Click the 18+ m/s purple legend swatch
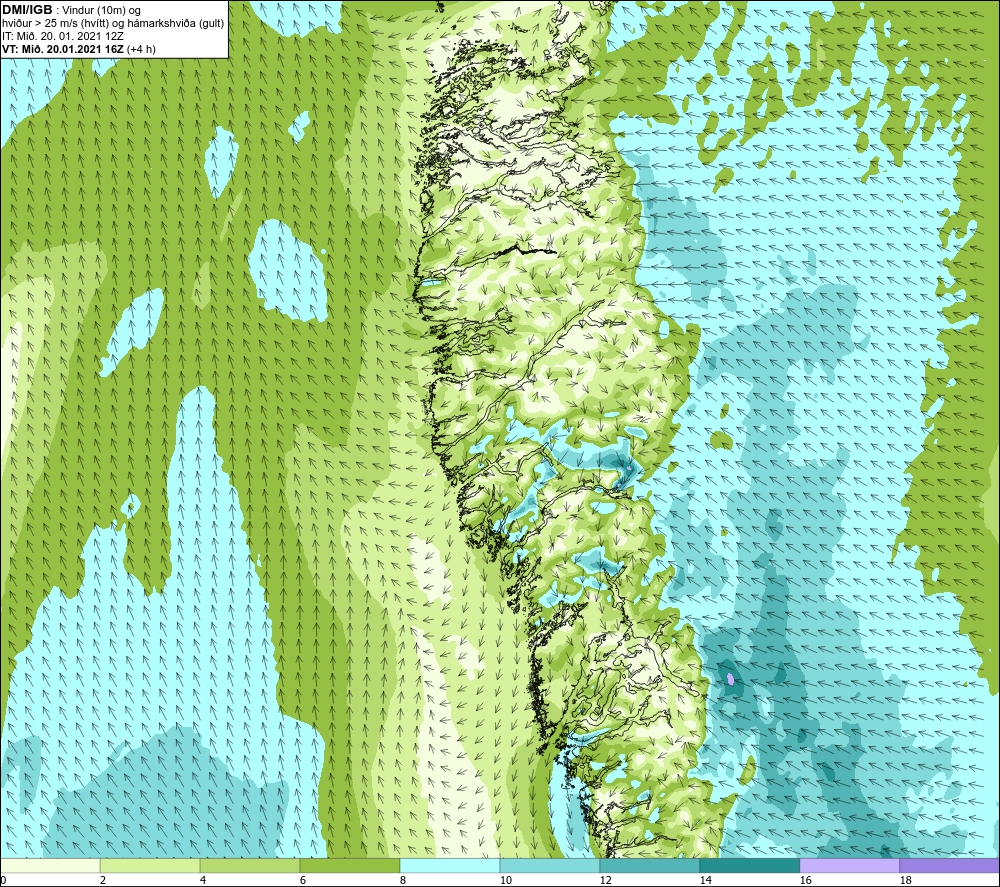Image resolution: width=1000 pixels, height=887 pixels. coord(949,865)
